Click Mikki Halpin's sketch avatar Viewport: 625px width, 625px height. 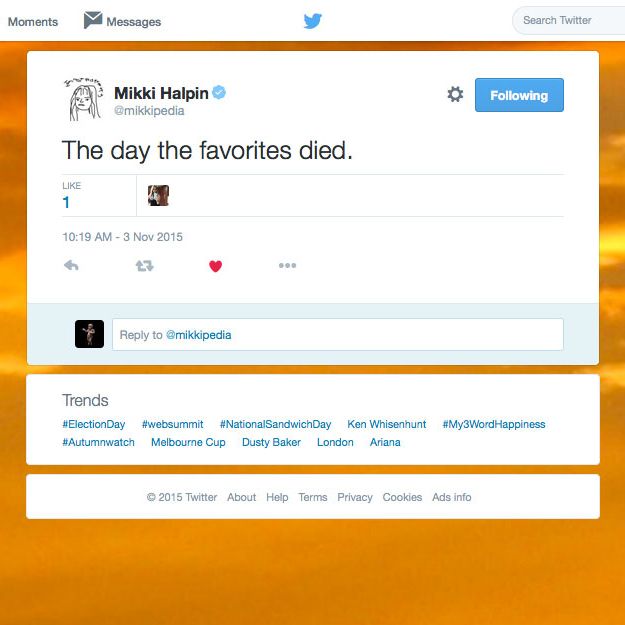(x=84, y=99)
